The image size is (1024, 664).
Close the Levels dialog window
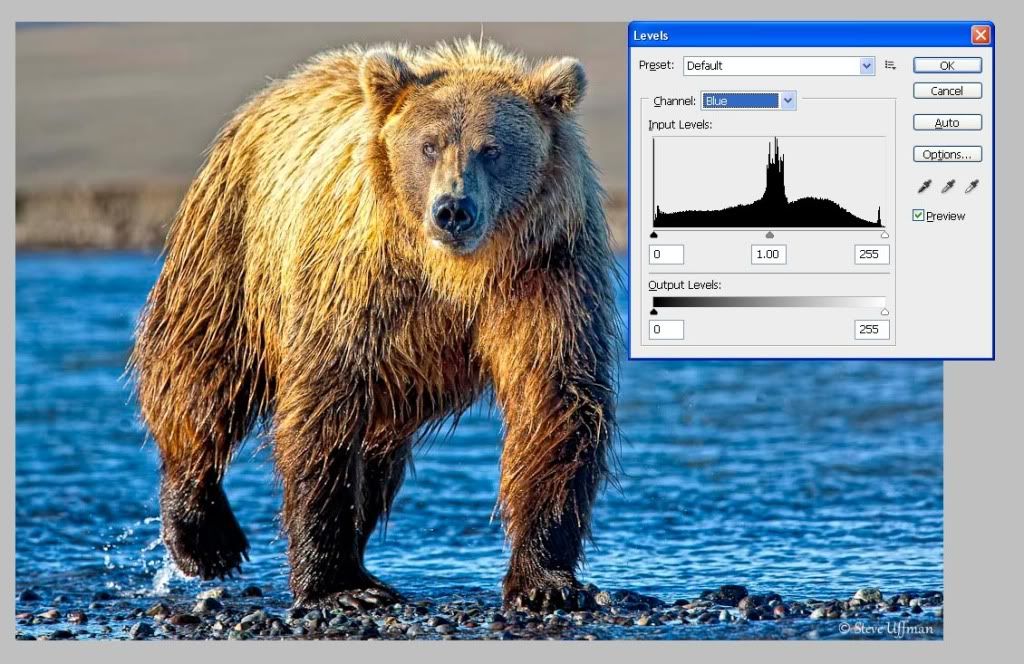tap(980, 35)
